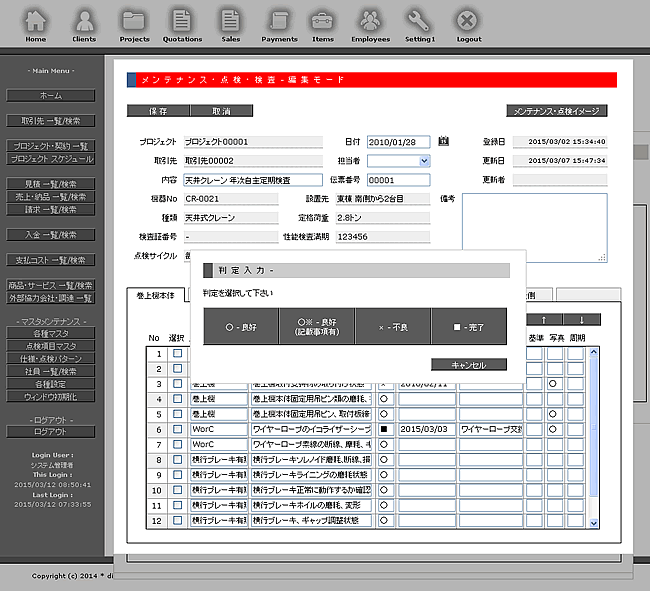This screenshot has width=650, height=591.
Task: Open 請求 一覧/検索 menu item
Action: (51, 210)
